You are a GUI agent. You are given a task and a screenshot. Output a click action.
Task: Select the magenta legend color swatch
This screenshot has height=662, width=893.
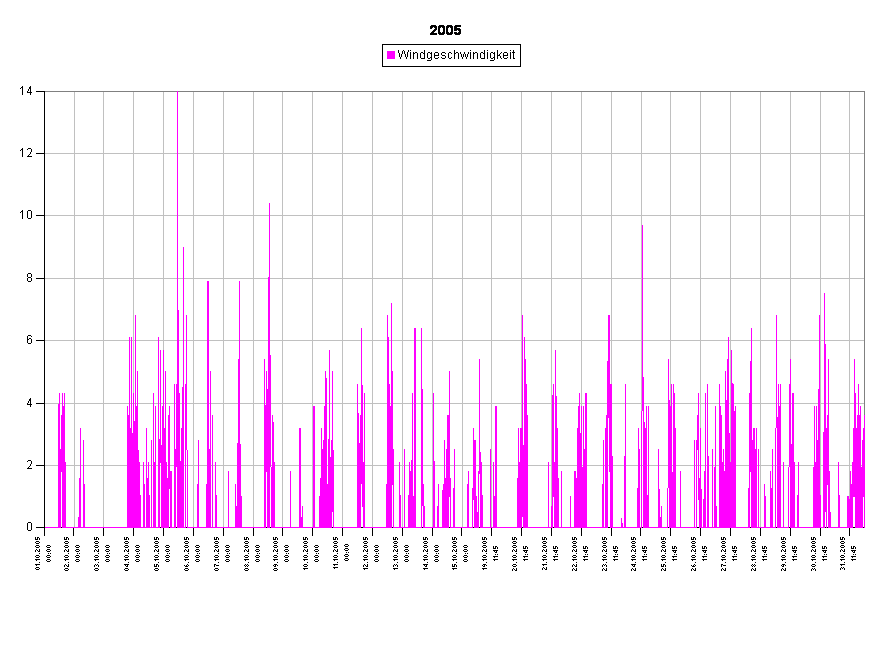click(x=391, y=56)
